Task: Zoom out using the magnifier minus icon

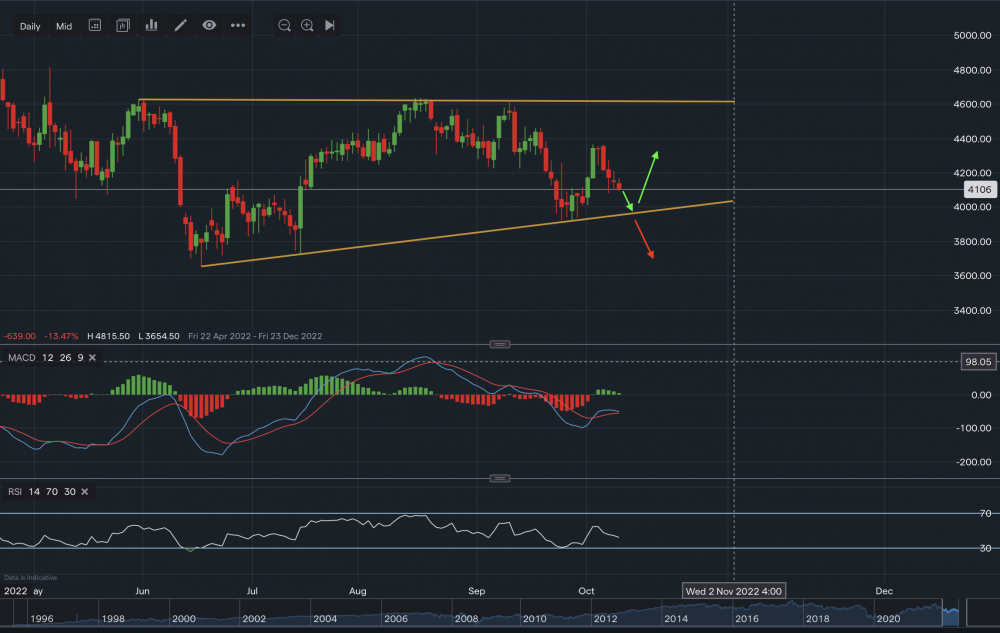Action: [x=285, y=25]
